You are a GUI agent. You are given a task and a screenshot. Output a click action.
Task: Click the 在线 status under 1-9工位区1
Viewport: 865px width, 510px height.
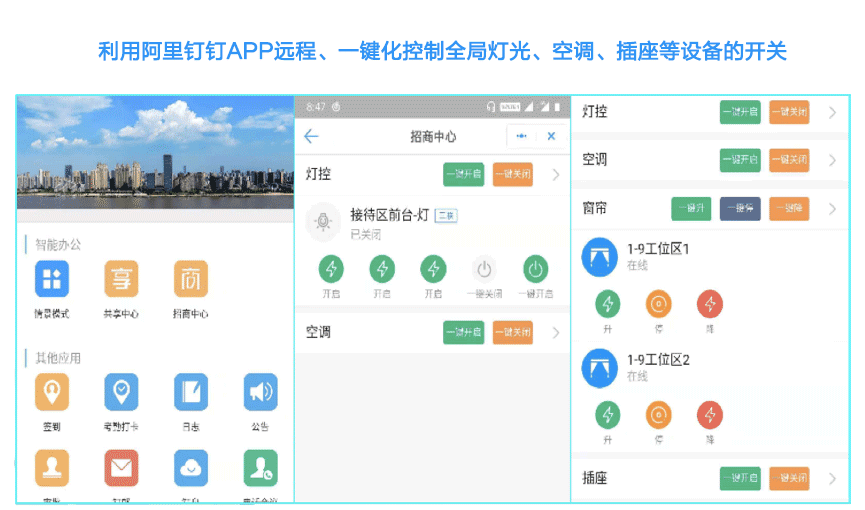pos(637,265)
